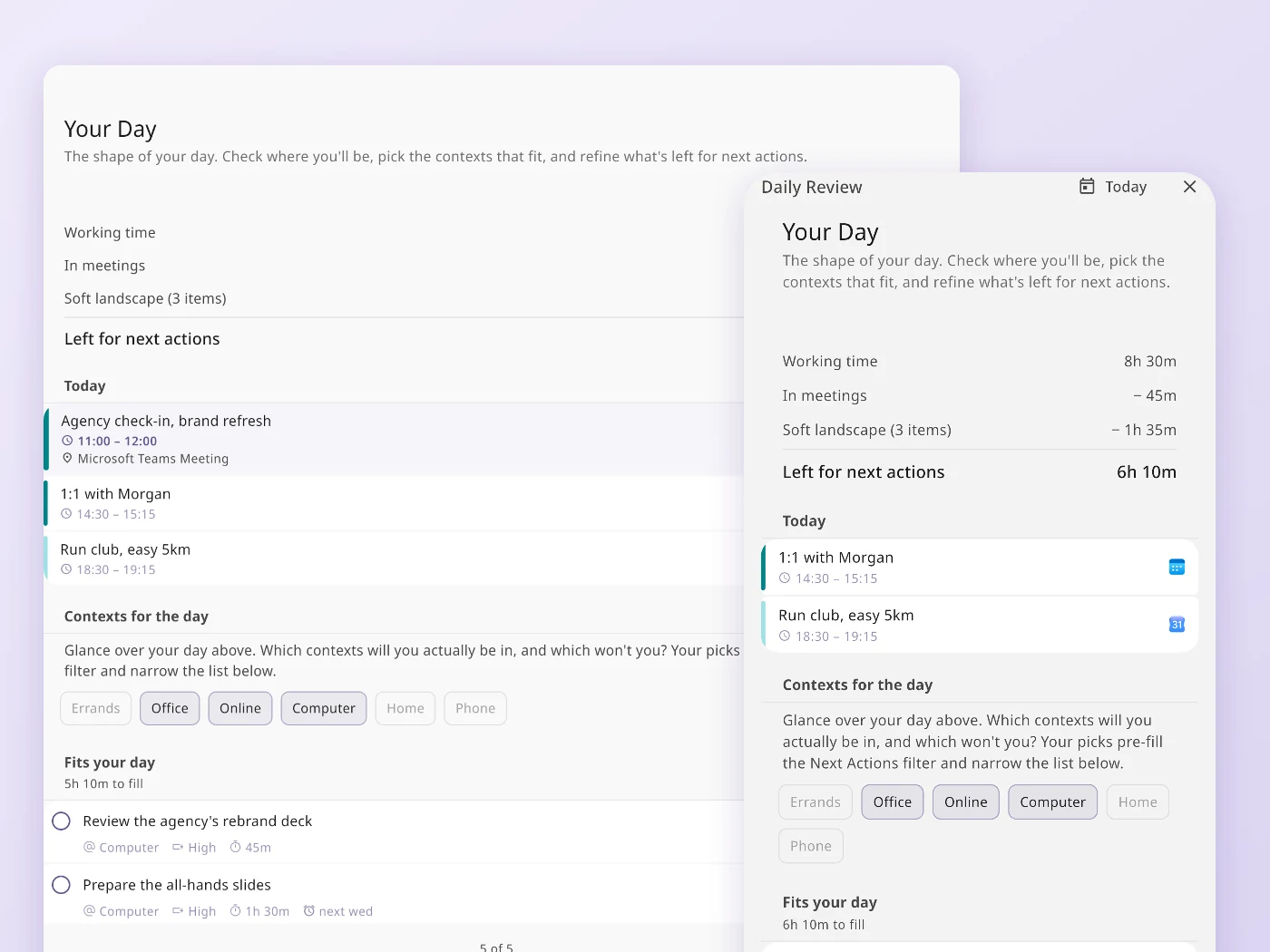Click the 1h 30m duration timer icon
Image resolution: width=1270 pixels, height=952 pixels.
[235, 910]
